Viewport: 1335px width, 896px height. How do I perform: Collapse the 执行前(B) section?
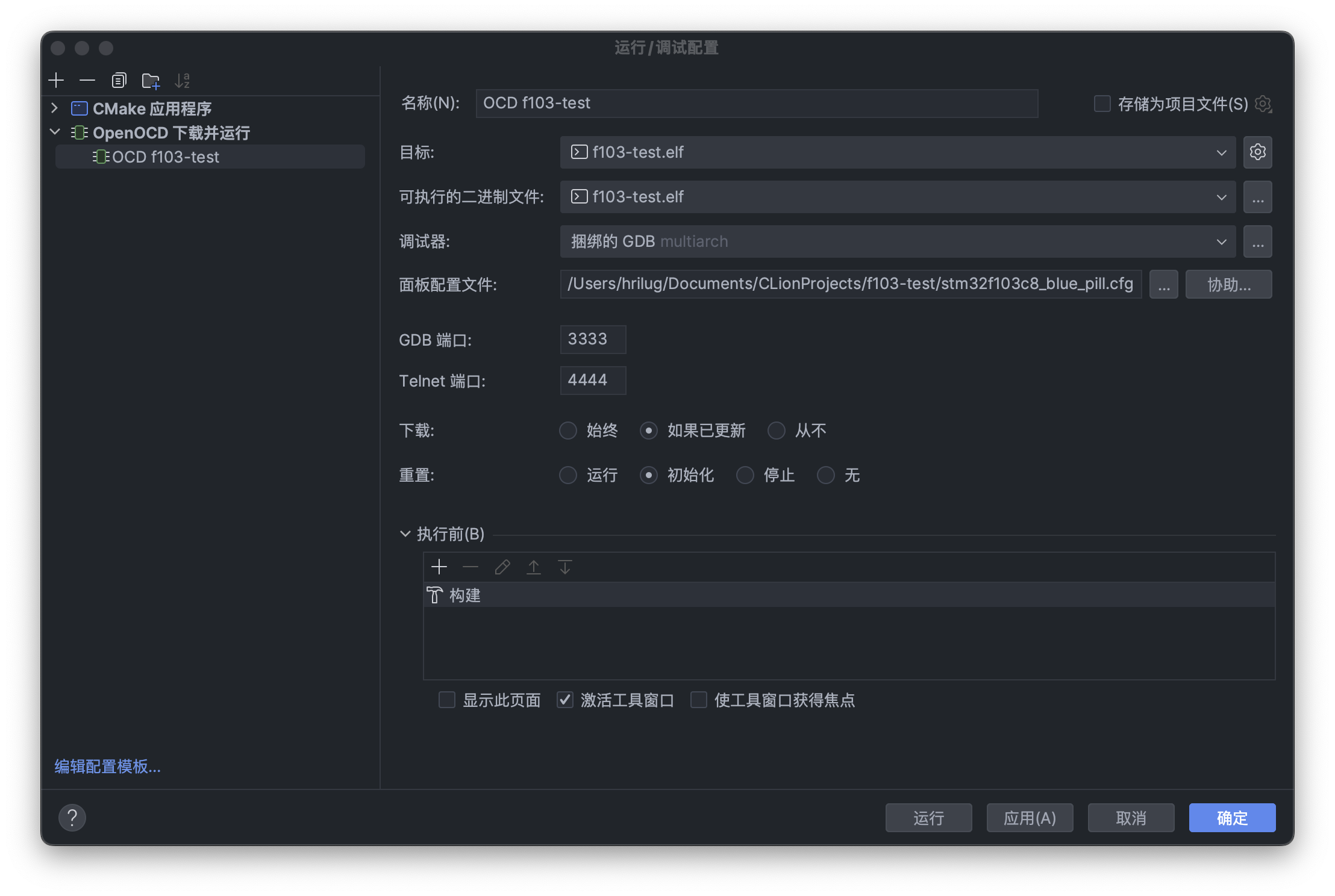[405, 534]
